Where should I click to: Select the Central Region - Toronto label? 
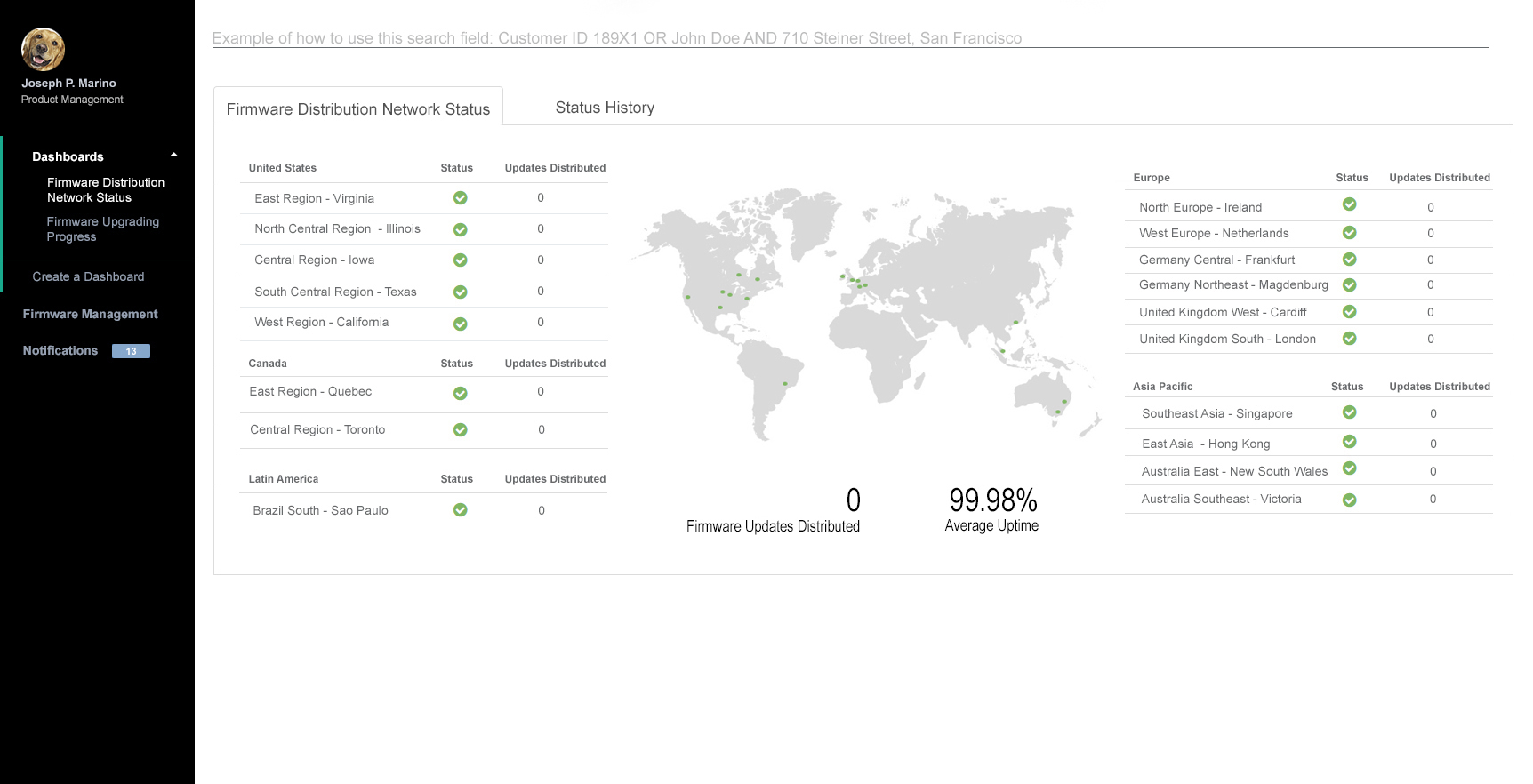(x=317, y=429)
